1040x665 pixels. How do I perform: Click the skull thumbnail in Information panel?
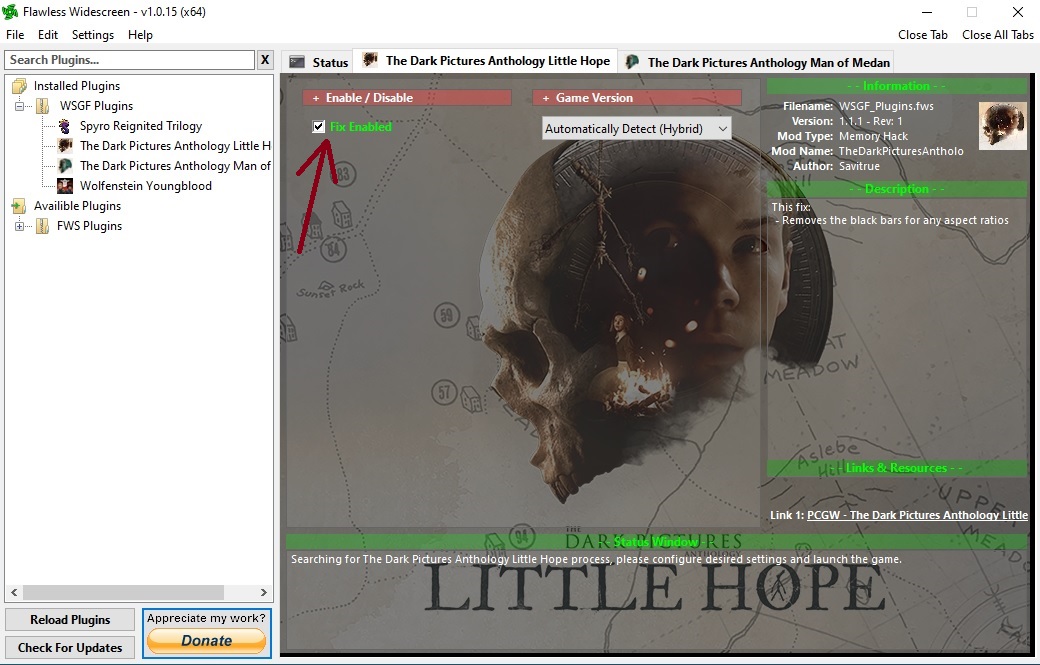(1002, 126)
